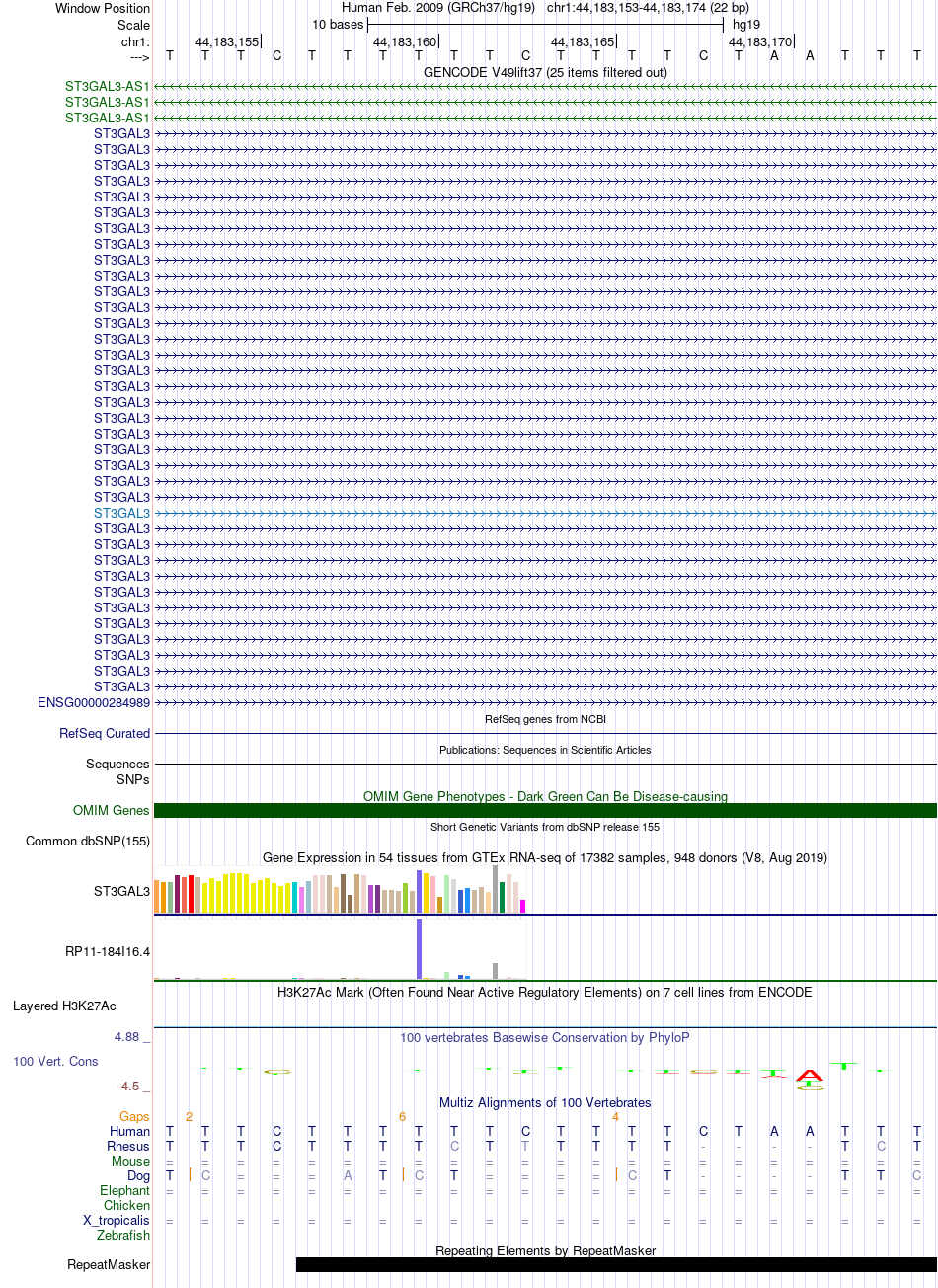Open 100 vertebrates Basewise Conservation PhyloP title

point(545,1037)
